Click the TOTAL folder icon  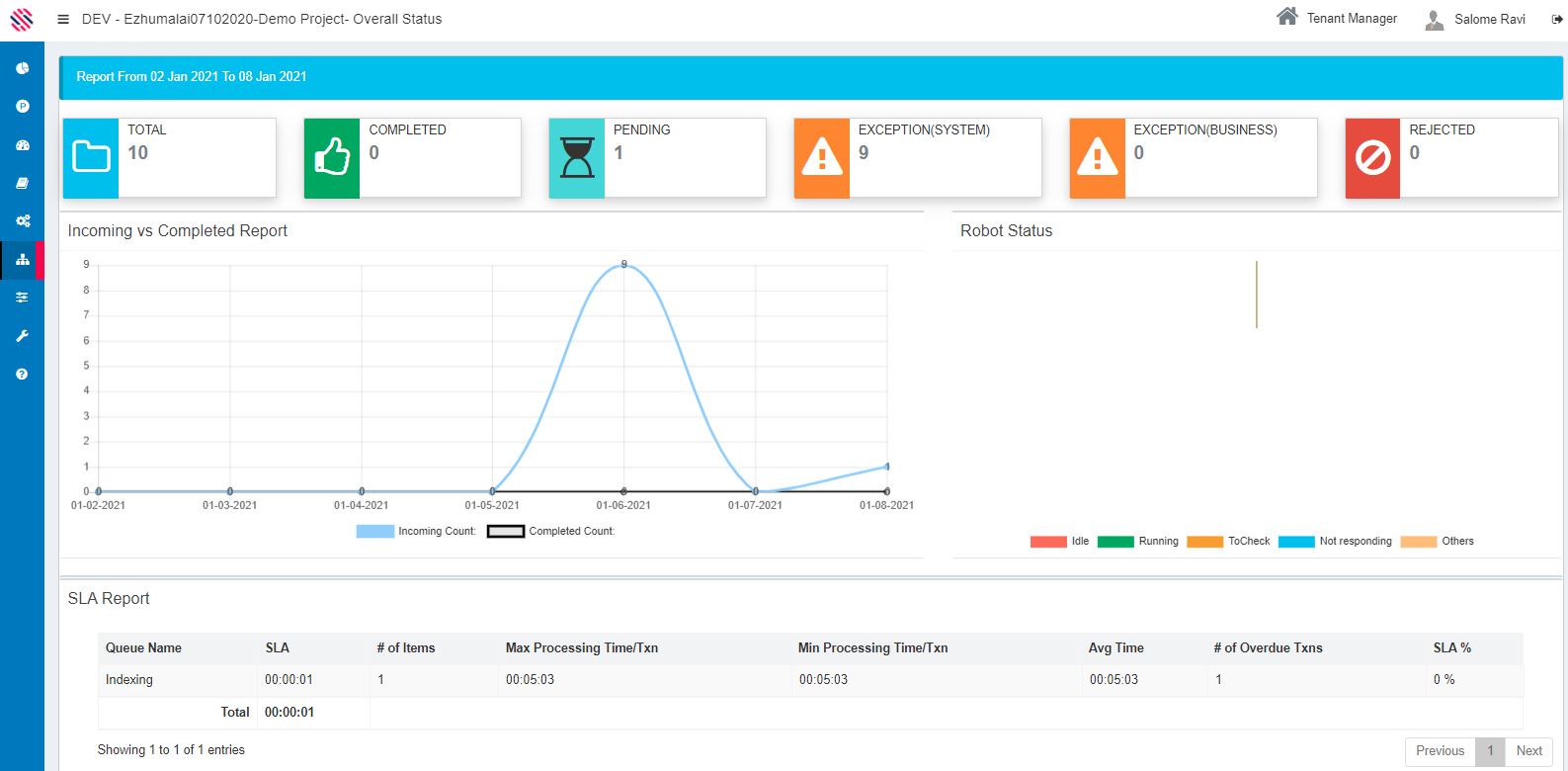[x=91, y=158]
